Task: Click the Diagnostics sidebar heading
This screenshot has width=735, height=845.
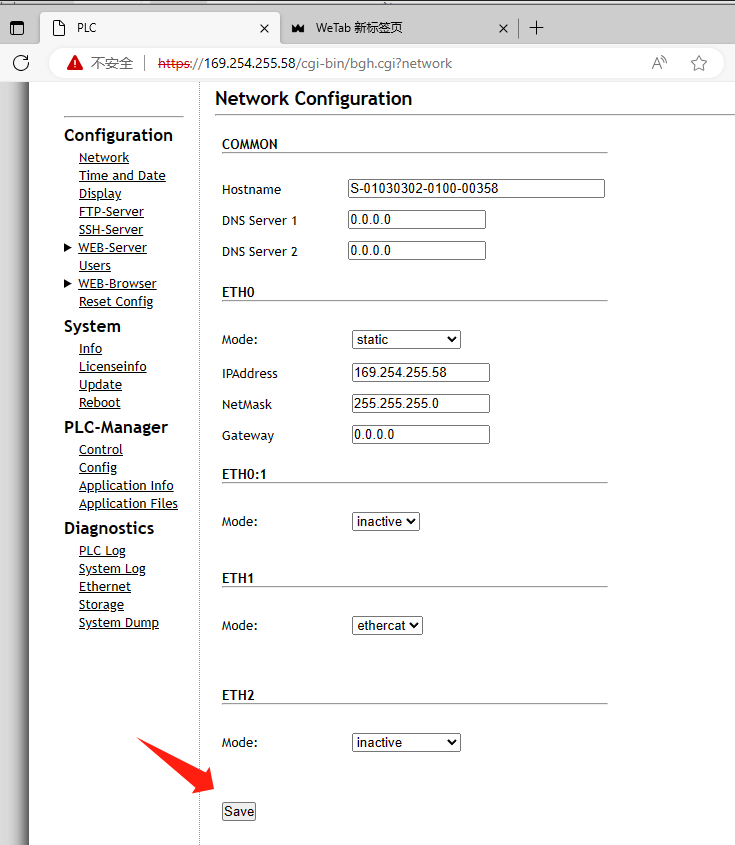Action: (x=109, y=528)
